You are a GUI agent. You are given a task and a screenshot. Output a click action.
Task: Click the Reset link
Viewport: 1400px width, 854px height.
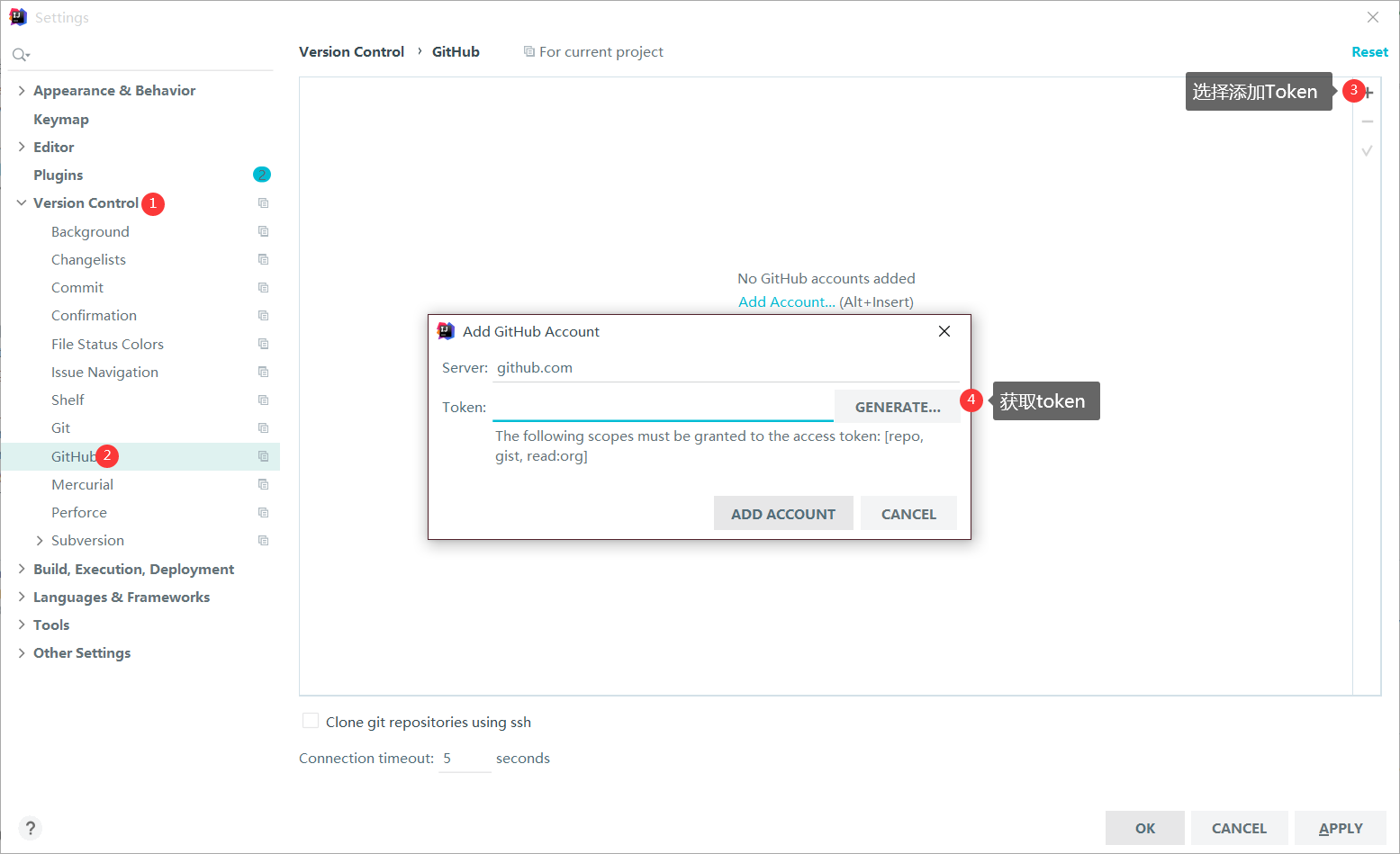tap(1369, 52)
